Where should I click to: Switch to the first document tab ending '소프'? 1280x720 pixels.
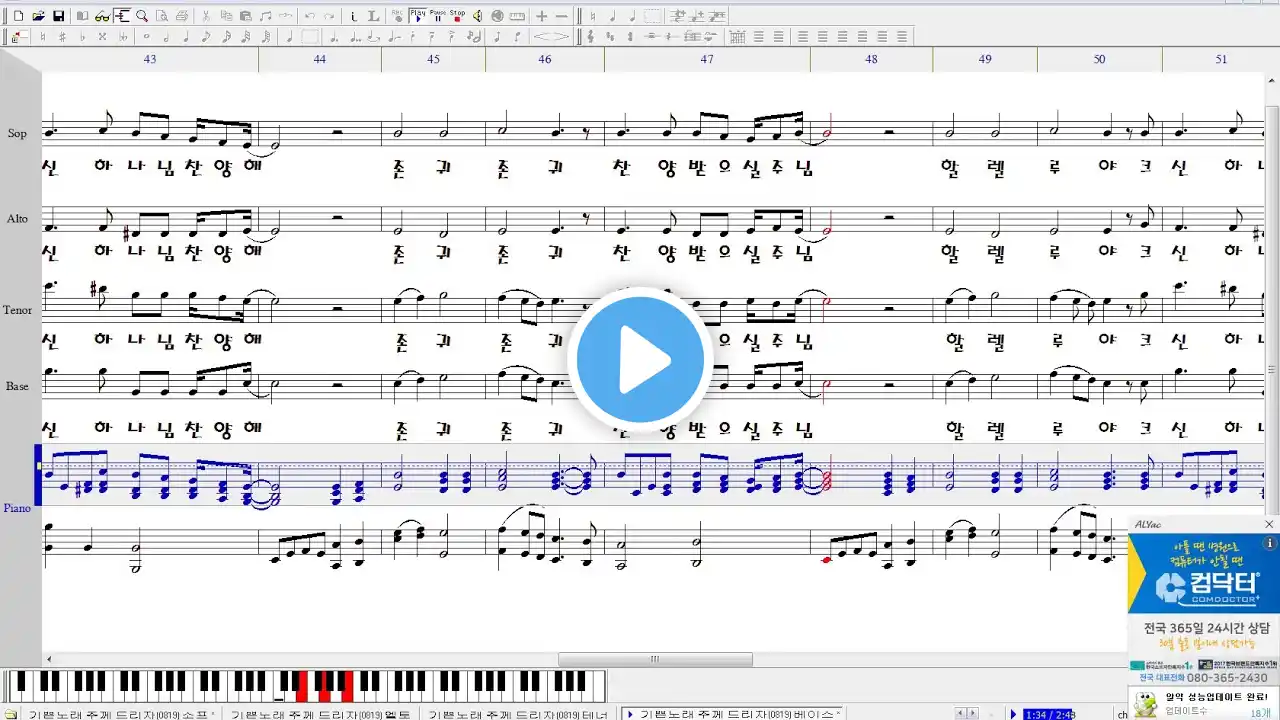(x=121, y=714)
